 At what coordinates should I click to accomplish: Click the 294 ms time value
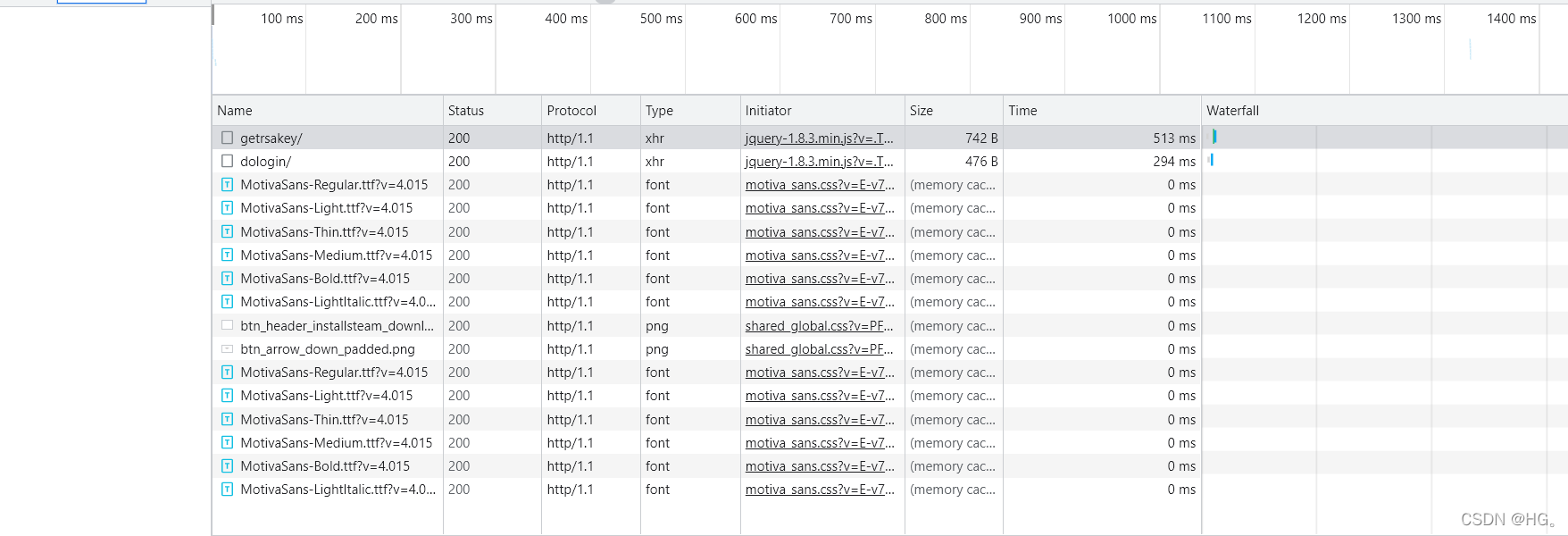click(x=1174, y=162)
